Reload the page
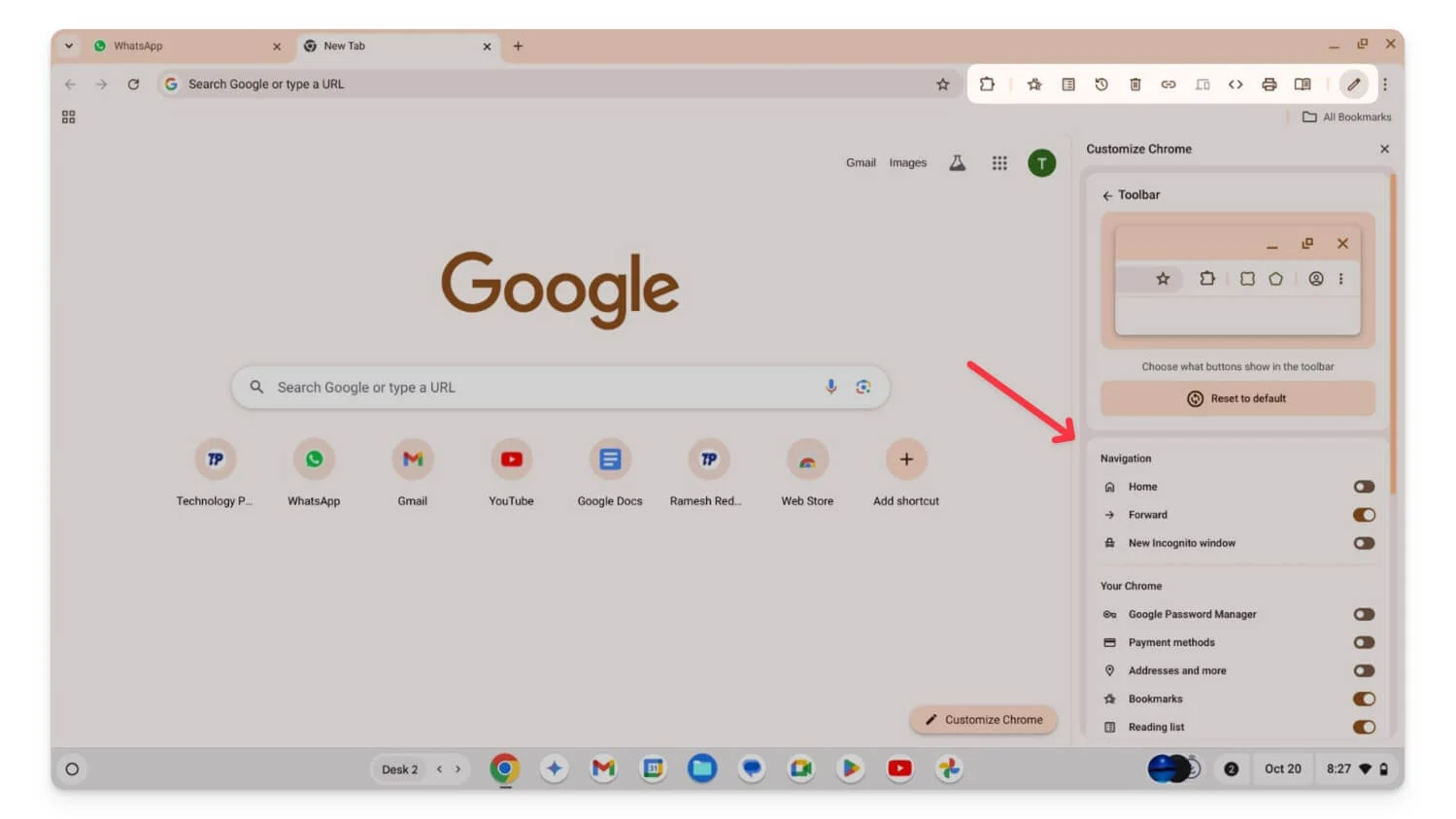 (x=133, y=85)
